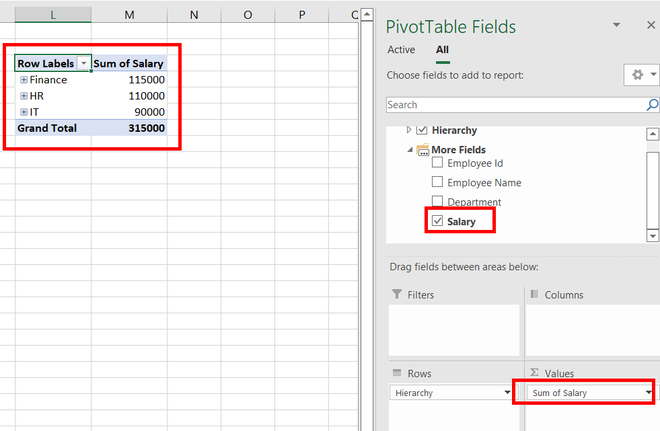The image size is (660, 431).
Task: Check the Employee Name field checkbox
Action: 437,182
